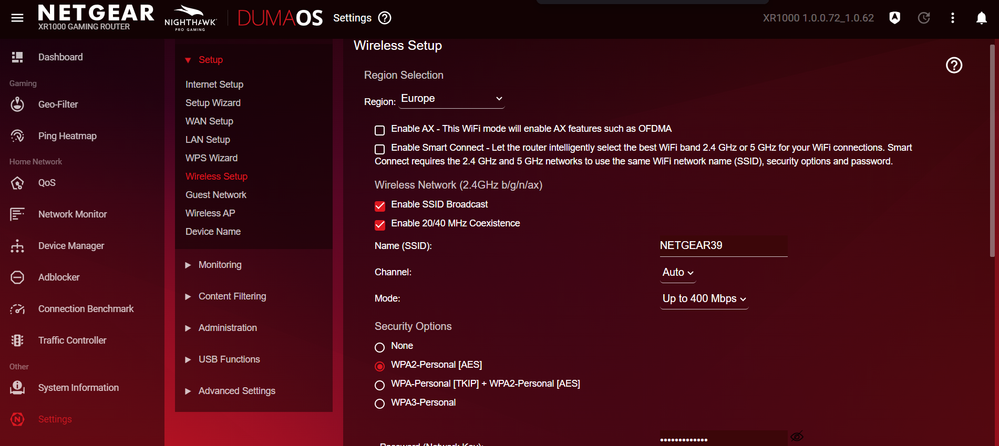Select None security option
The height and width of the screenshot is (446, 999).
(380, 347)
